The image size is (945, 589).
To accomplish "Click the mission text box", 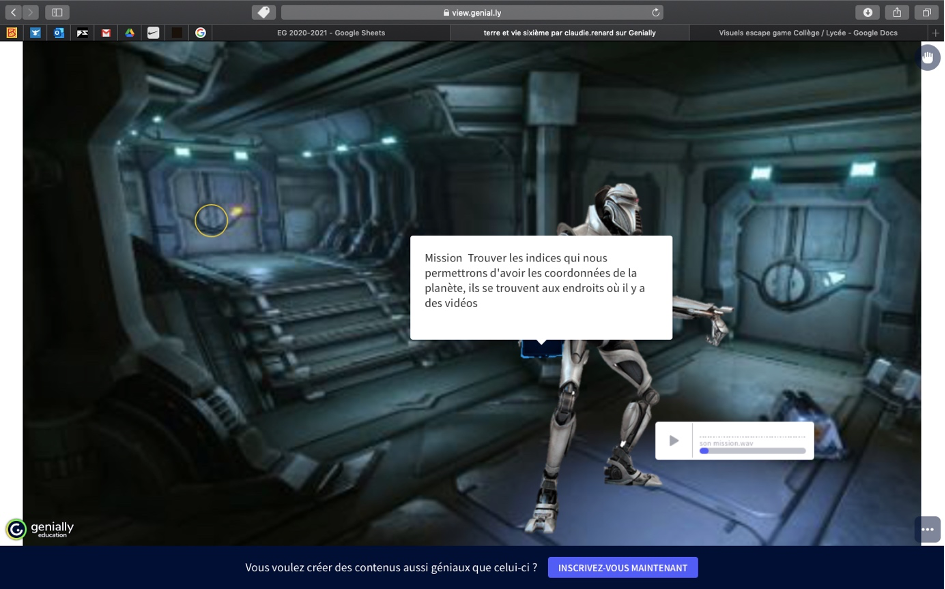I will tap(541, 288).
